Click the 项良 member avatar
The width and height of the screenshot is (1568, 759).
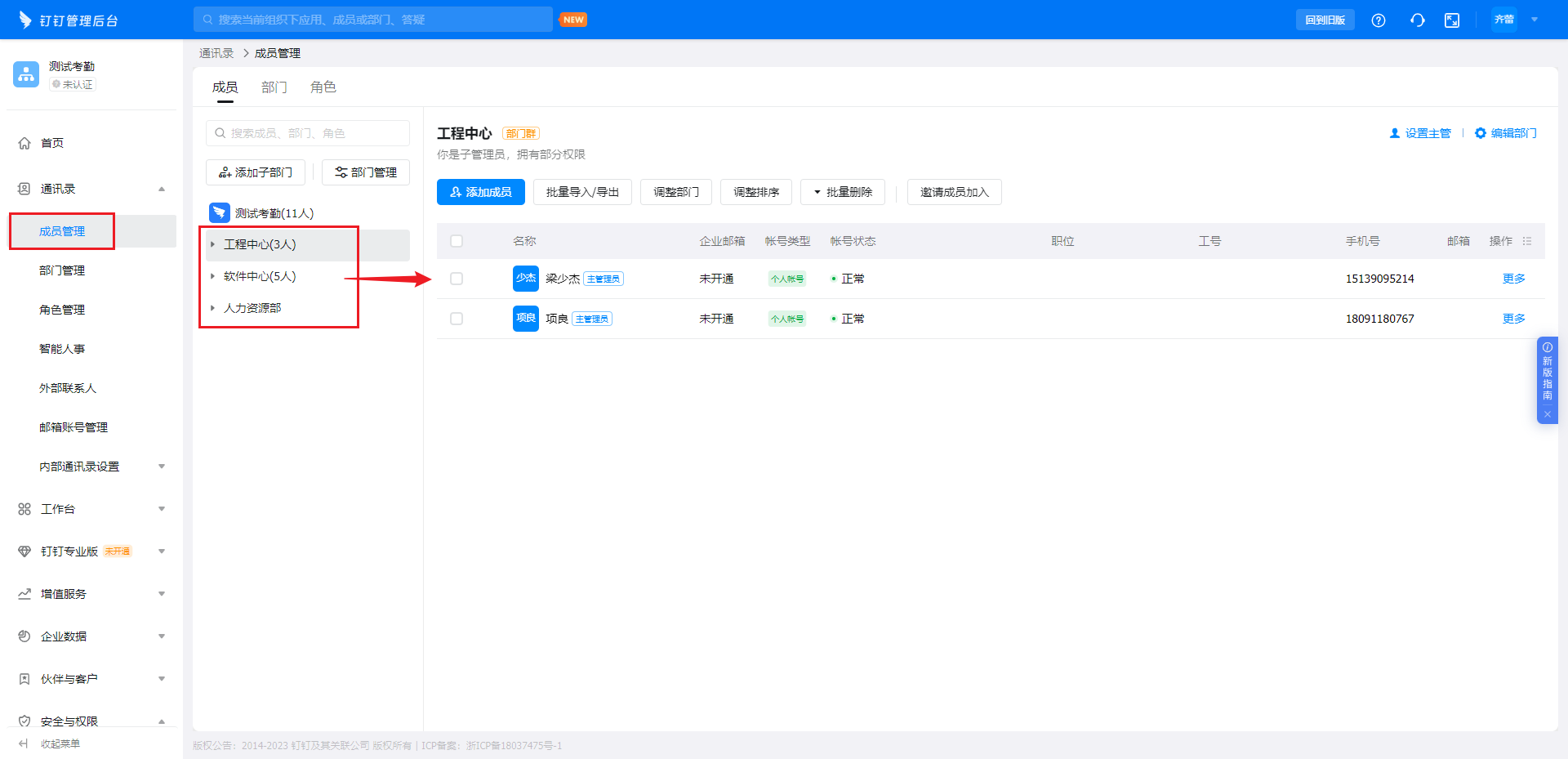[526, 319]
